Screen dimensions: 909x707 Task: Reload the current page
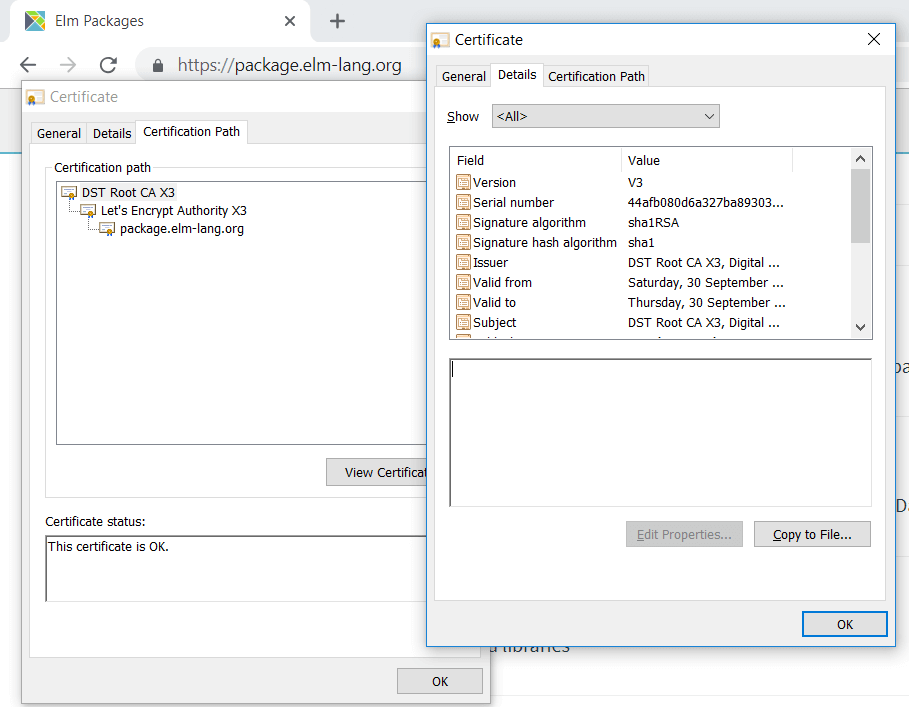click(x=108, y=65)
